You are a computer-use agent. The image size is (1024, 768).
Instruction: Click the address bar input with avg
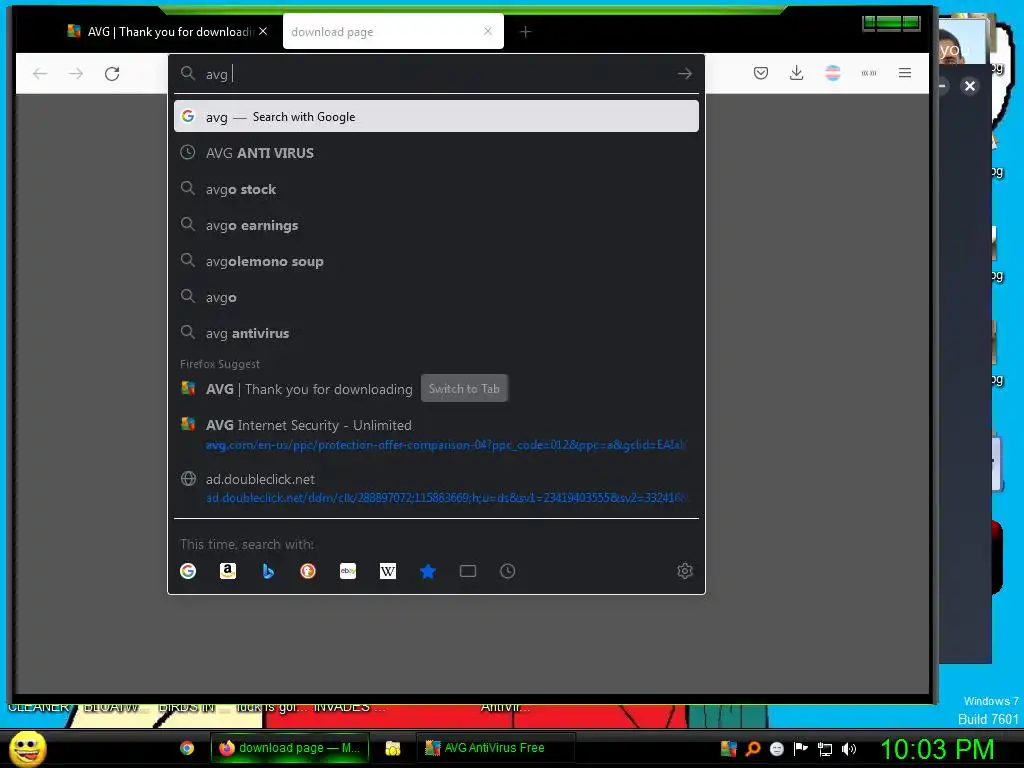(x=436, y=74)
